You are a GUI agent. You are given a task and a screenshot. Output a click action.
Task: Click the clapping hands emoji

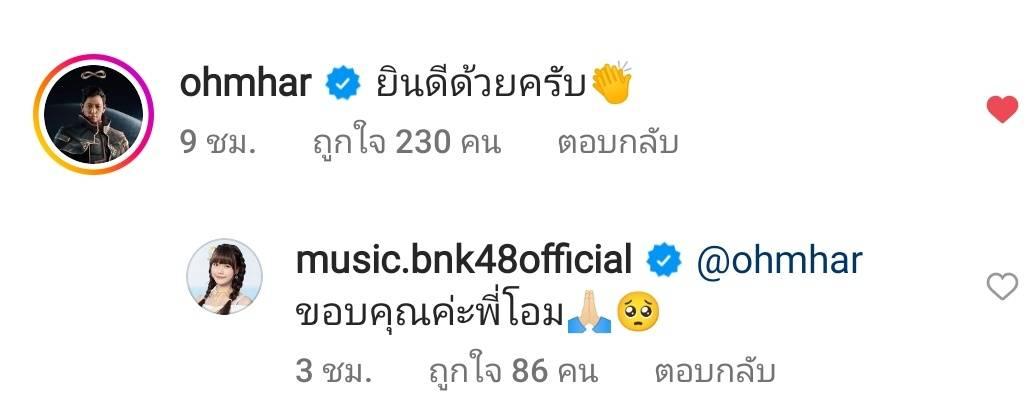pyautogui.click(x=611, y=83)
